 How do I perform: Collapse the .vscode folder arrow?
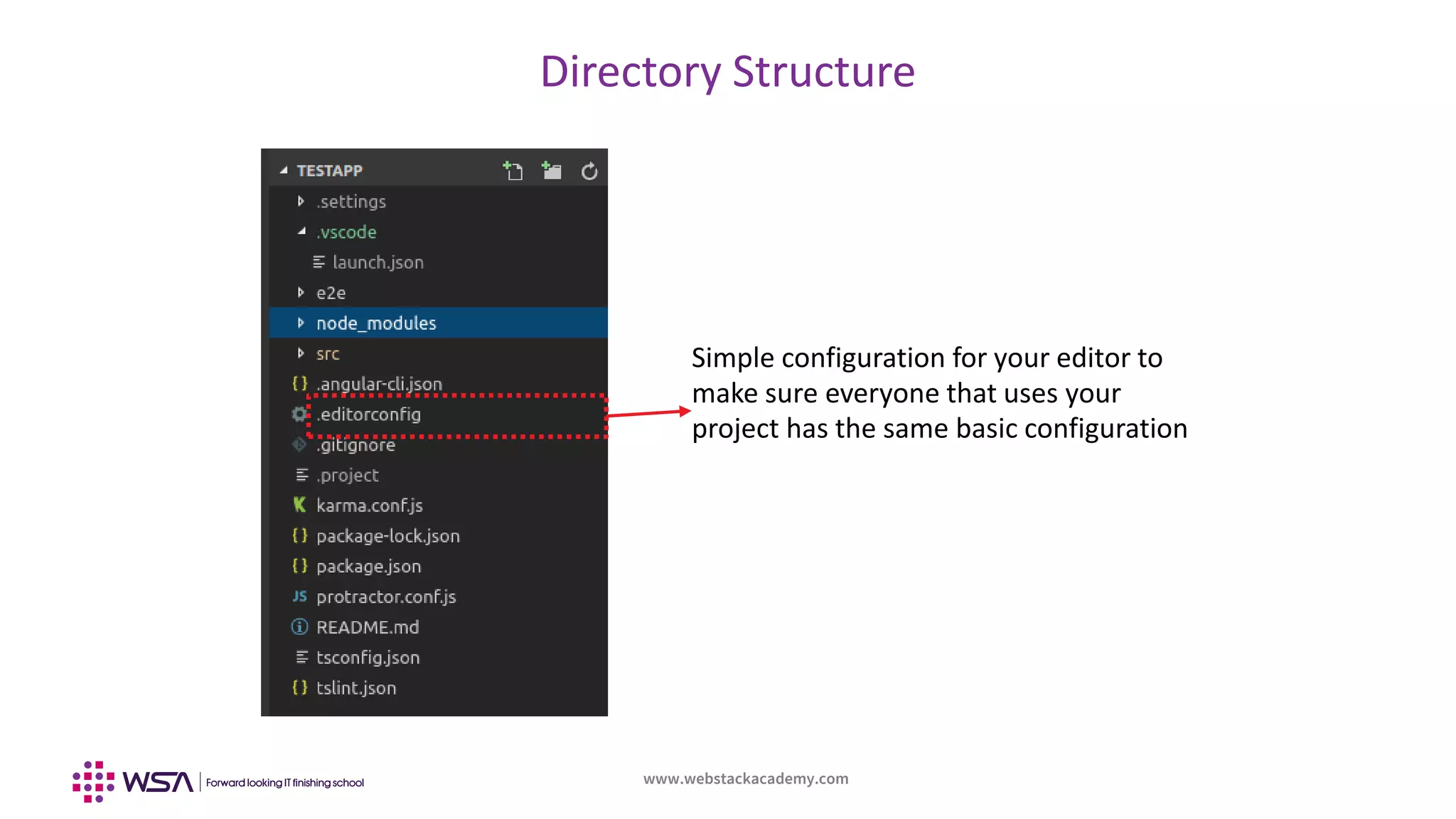pos(301,232)
